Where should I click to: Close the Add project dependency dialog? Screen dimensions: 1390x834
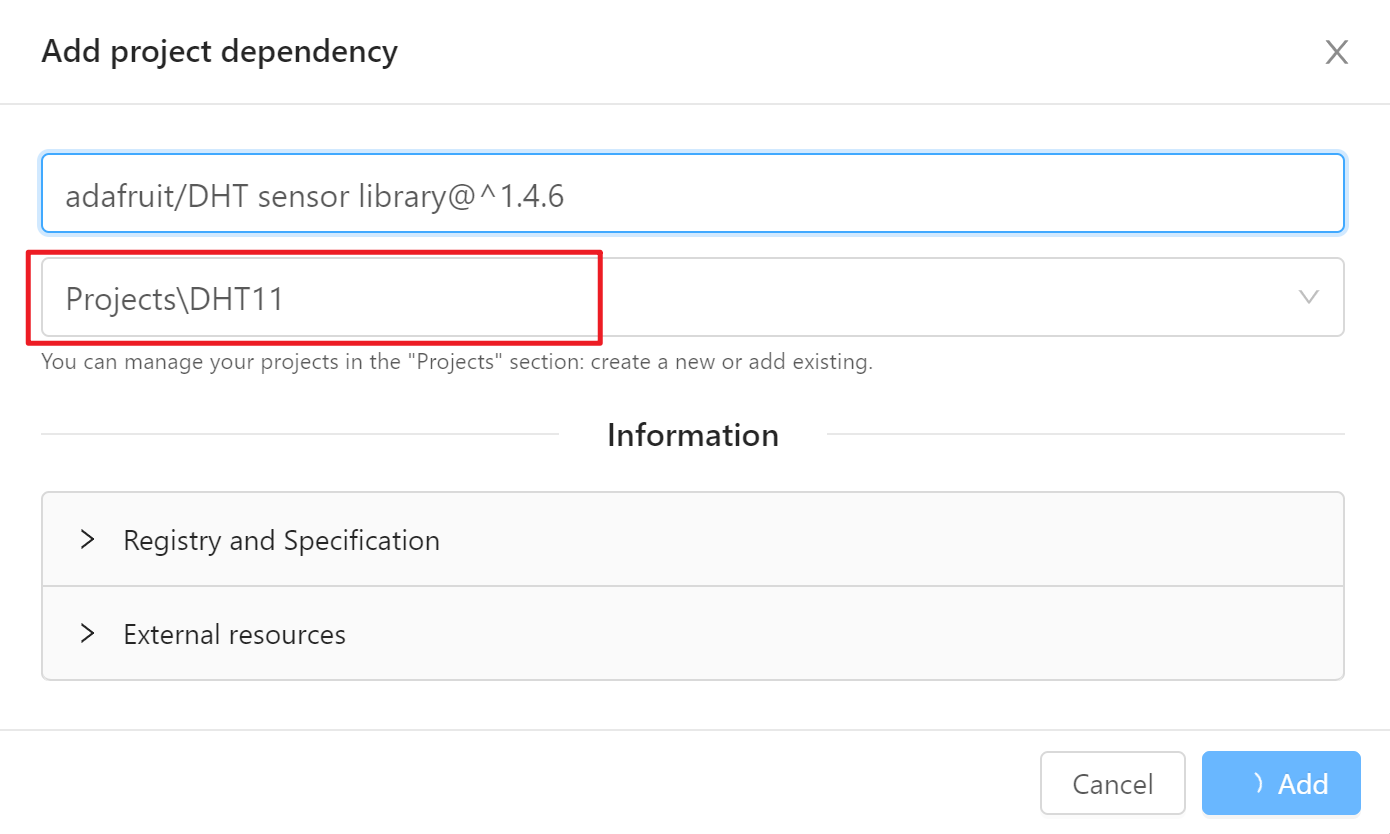pyautogui.click(x=1336, y=53)
